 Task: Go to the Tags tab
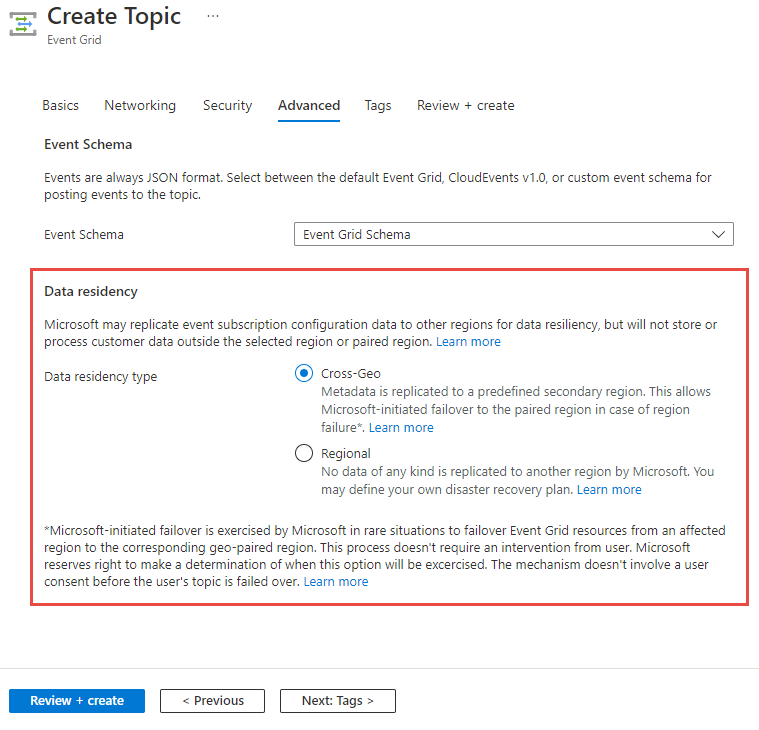click(x=378, y=105)
